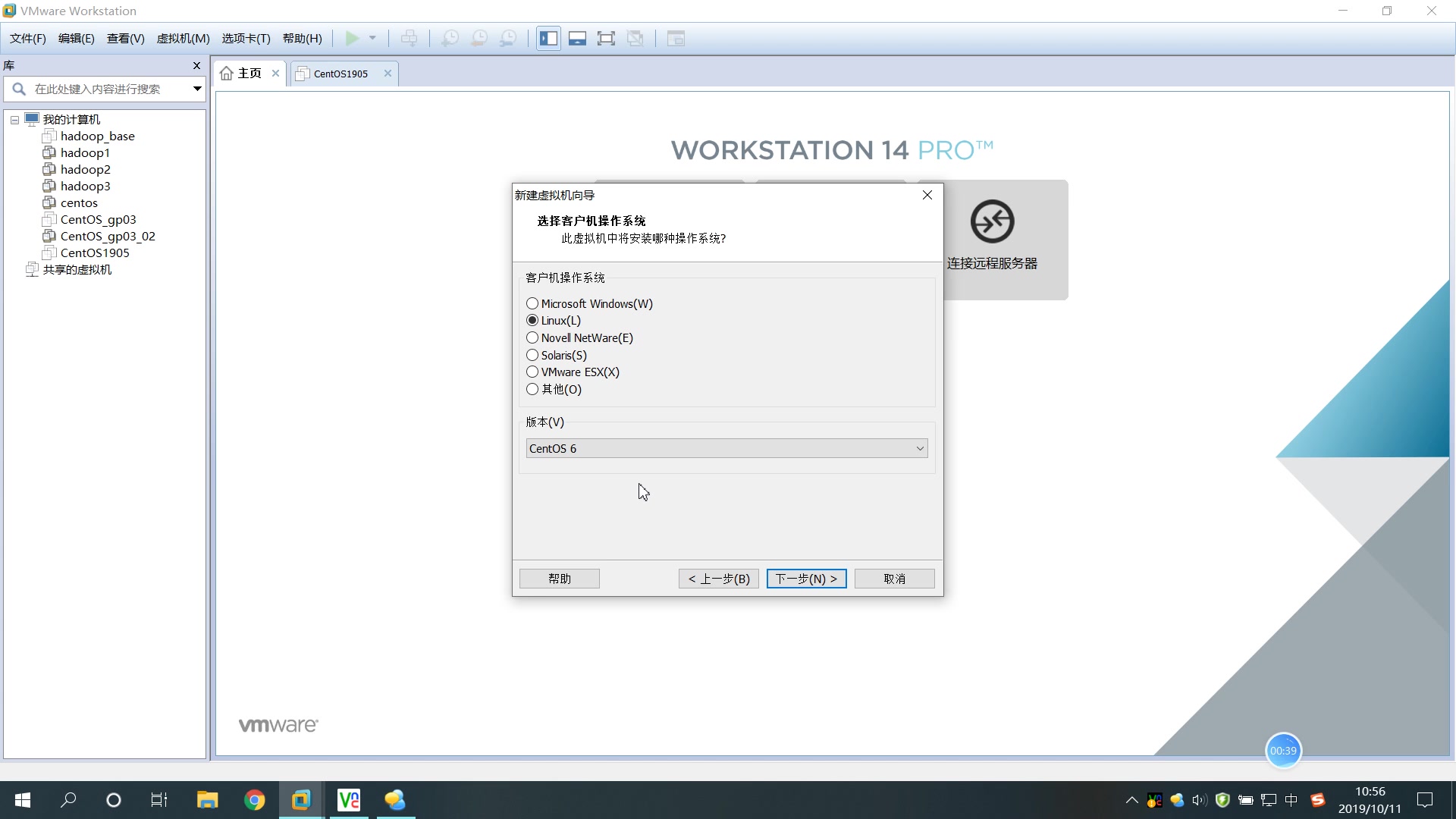
Task: Click the 上一步(B) back button
Action: coord(719,579)
